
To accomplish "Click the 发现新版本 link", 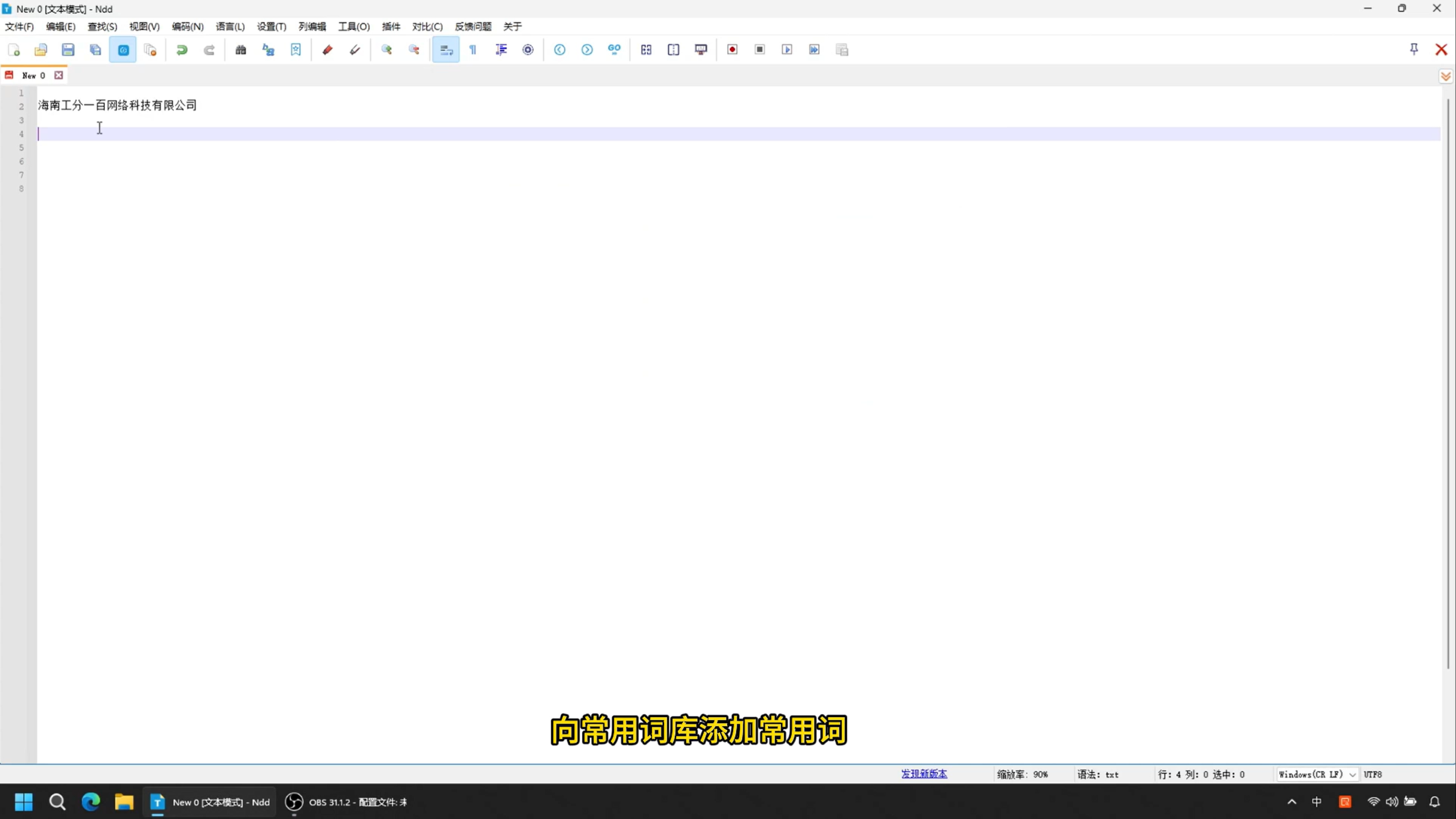I will tap(924, 774).
